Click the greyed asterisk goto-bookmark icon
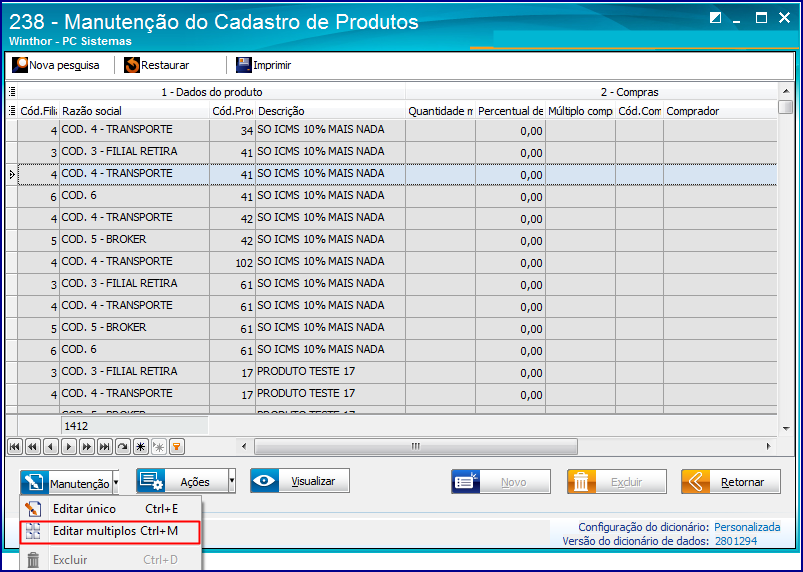The image size is (803, 572). [158, 447]
